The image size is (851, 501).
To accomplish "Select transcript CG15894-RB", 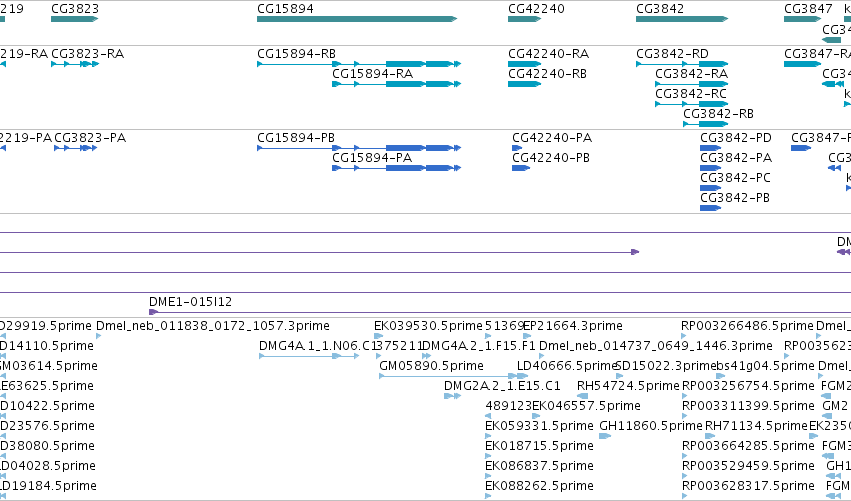I will [359, 64].
